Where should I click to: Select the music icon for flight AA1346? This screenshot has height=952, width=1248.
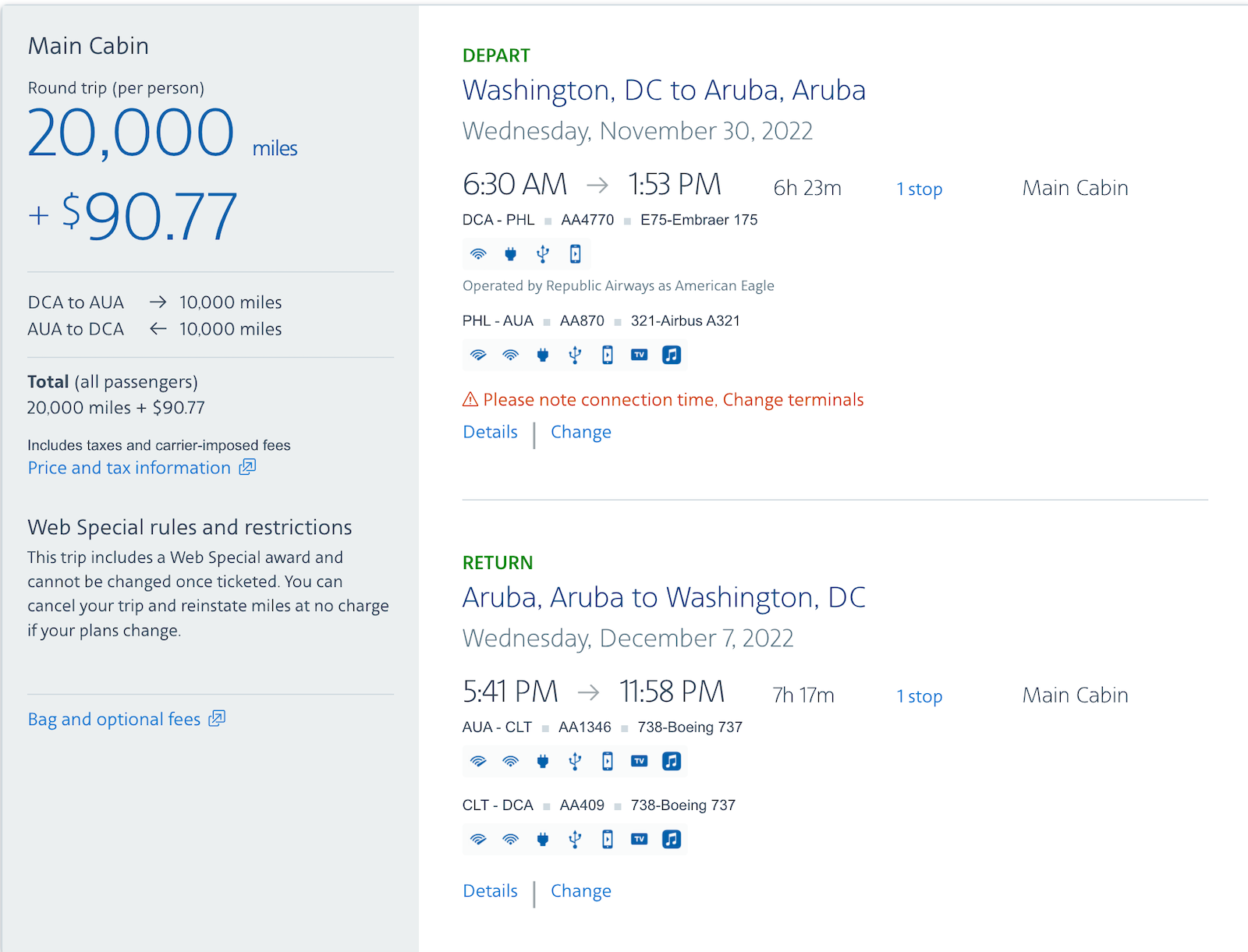point(671,761)
